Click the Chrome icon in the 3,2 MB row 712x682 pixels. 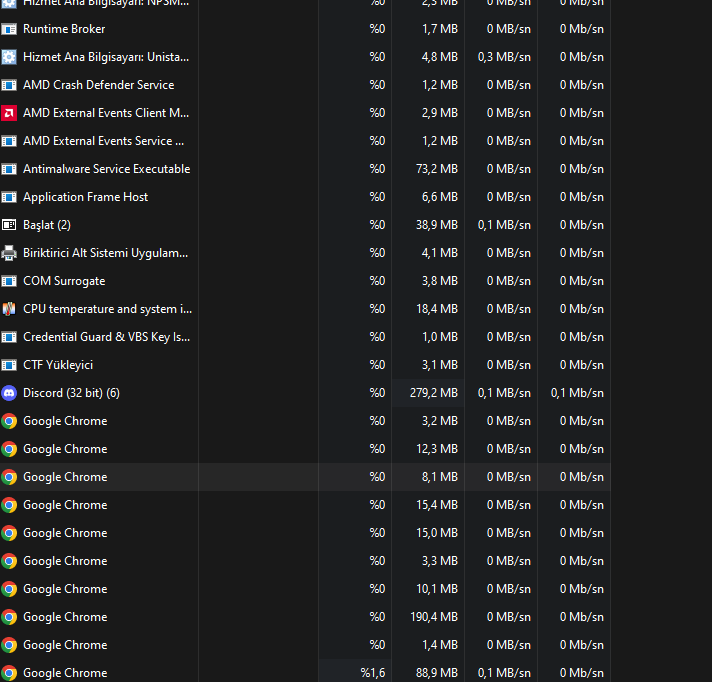[9, 421]
